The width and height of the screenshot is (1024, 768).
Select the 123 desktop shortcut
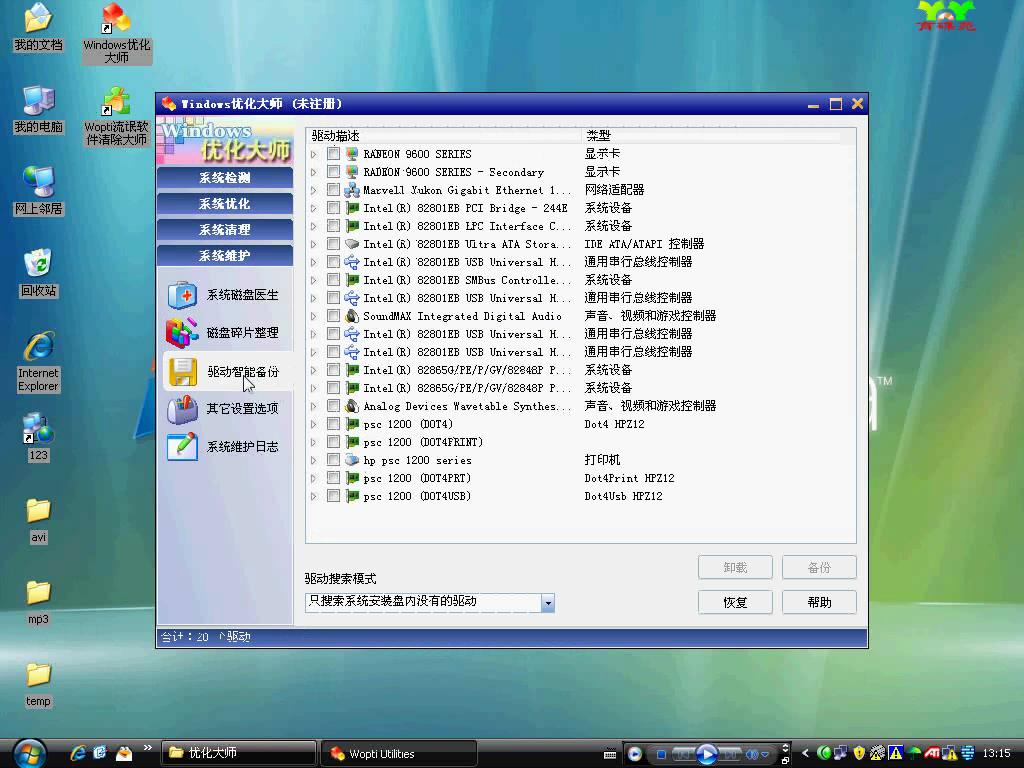pos(39,437)
